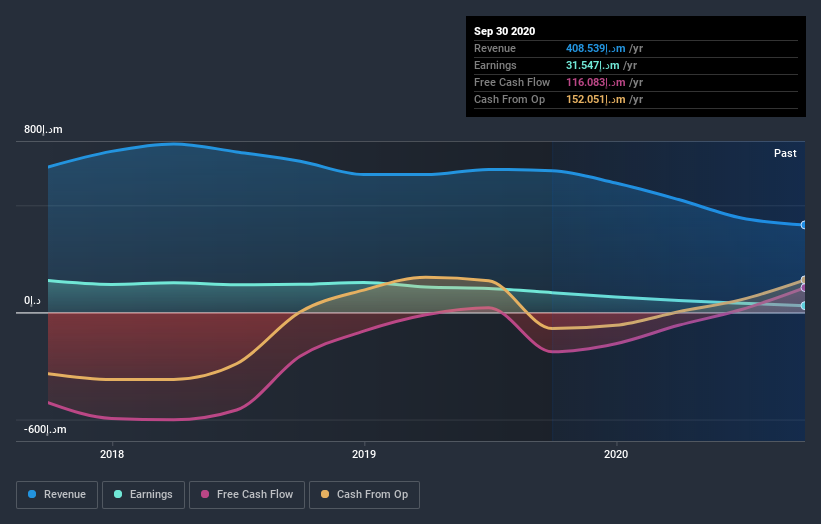The height and width of the screenshot is (524, 821).
Task: Click the 0 y-axis label
Action: pyautogui.click(x=32, y=300)
